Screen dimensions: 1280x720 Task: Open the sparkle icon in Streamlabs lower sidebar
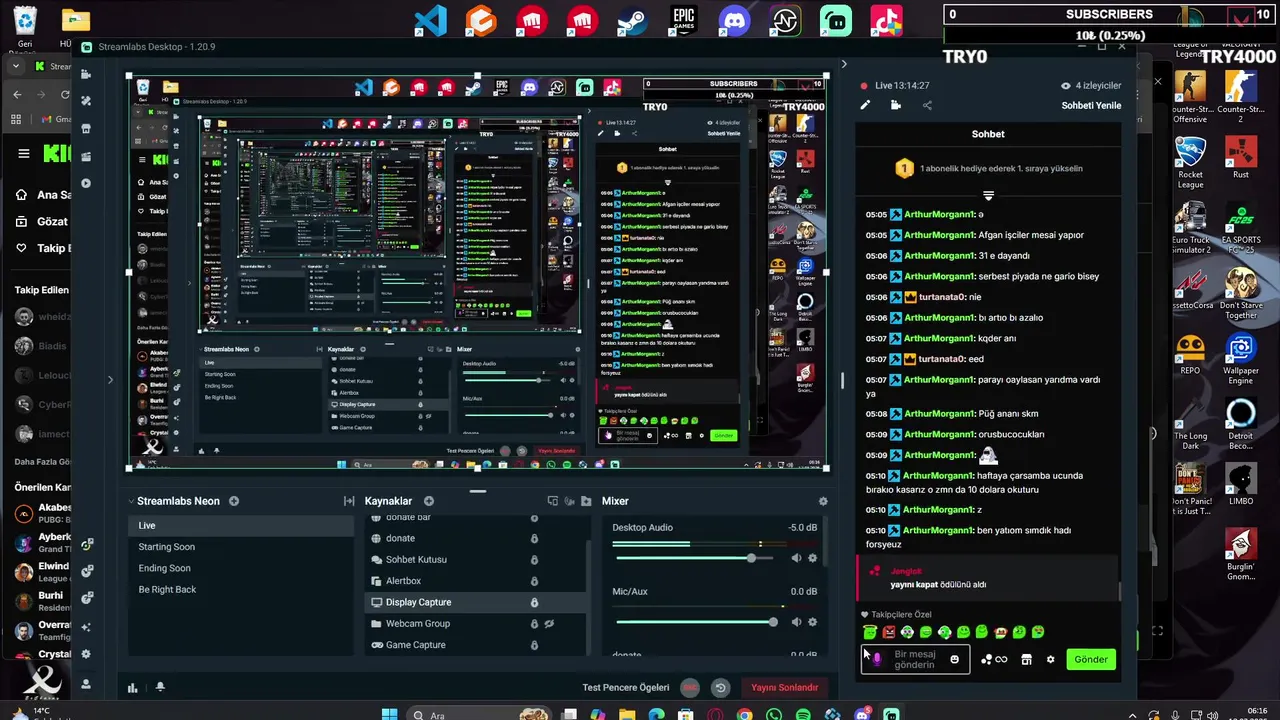[87, 627]
